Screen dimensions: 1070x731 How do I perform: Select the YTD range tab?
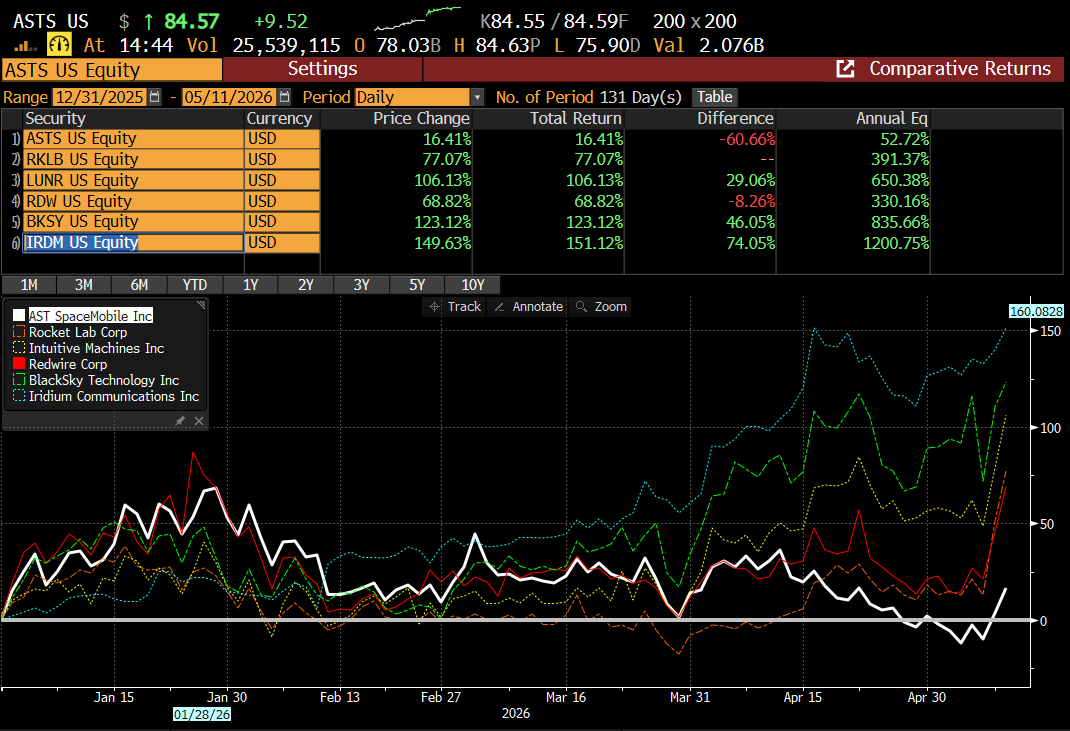[x=195, y=285]
